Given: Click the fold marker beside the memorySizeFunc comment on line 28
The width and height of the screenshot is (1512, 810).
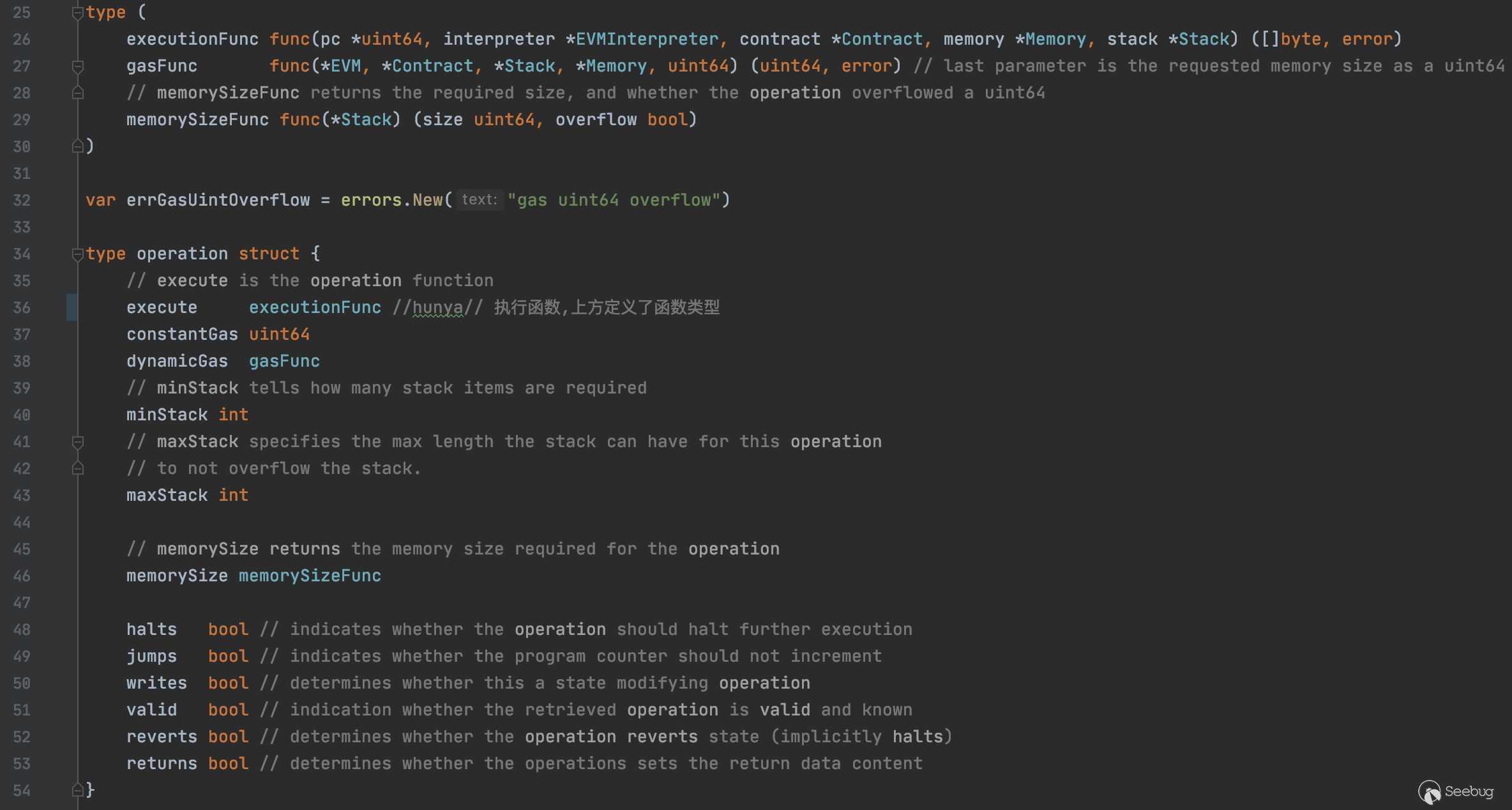Looking at the screenshot, I should 78,93.
